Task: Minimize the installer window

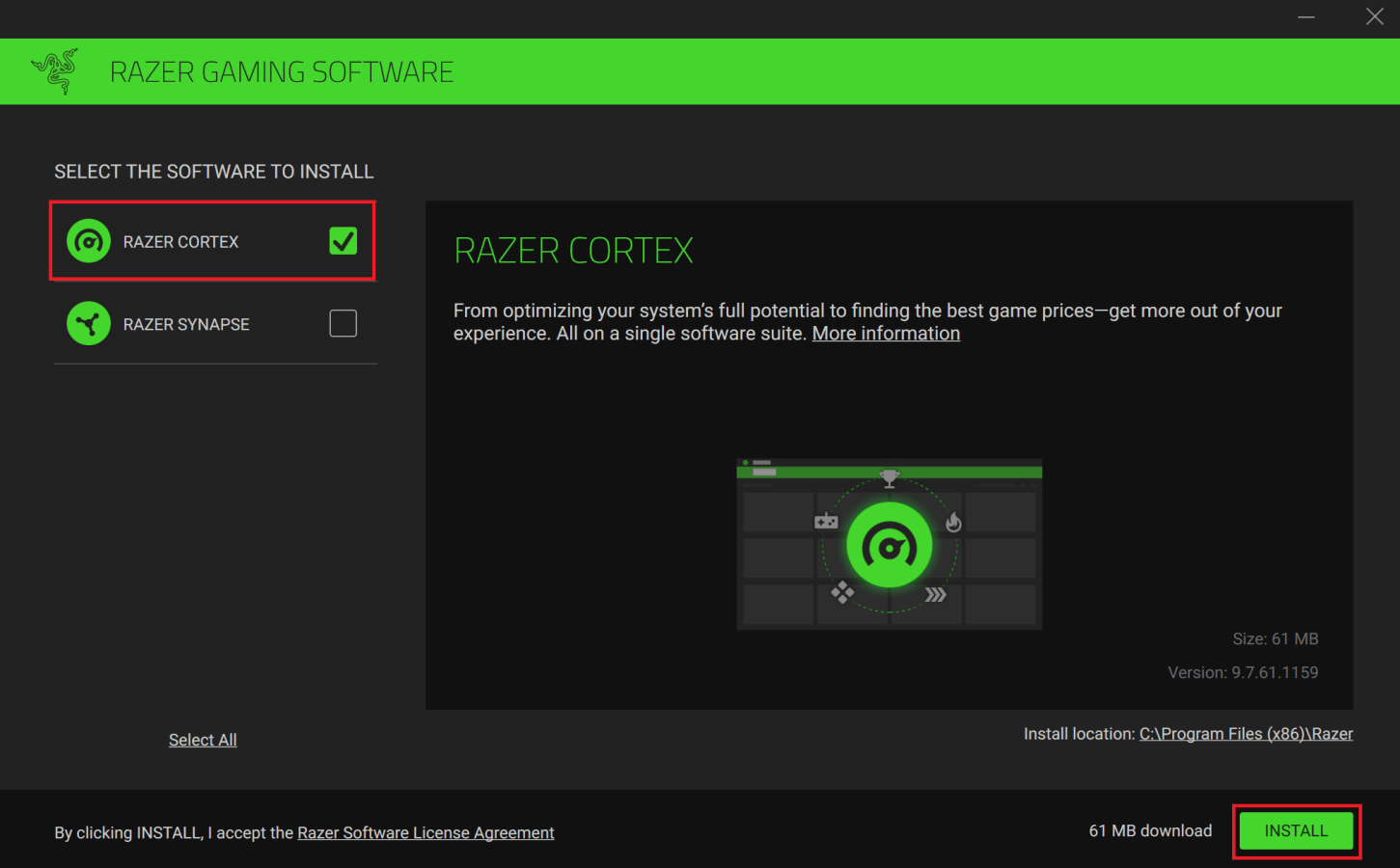Action: pos(1306,16)
